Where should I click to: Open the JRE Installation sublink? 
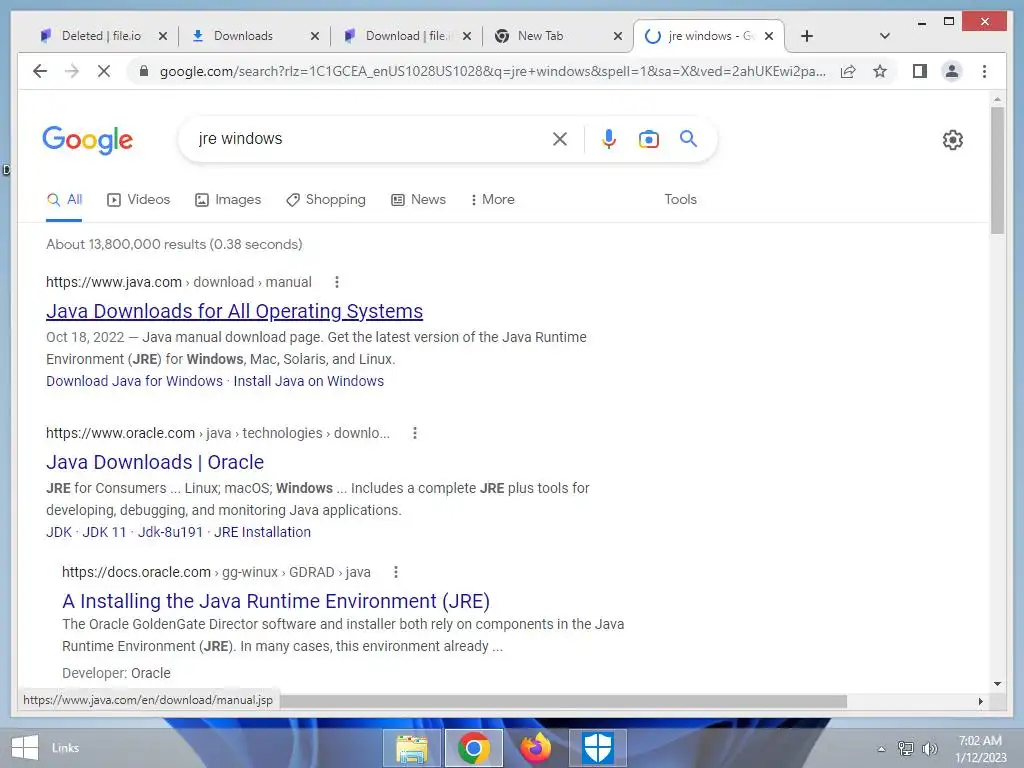(x=263, y=532)
